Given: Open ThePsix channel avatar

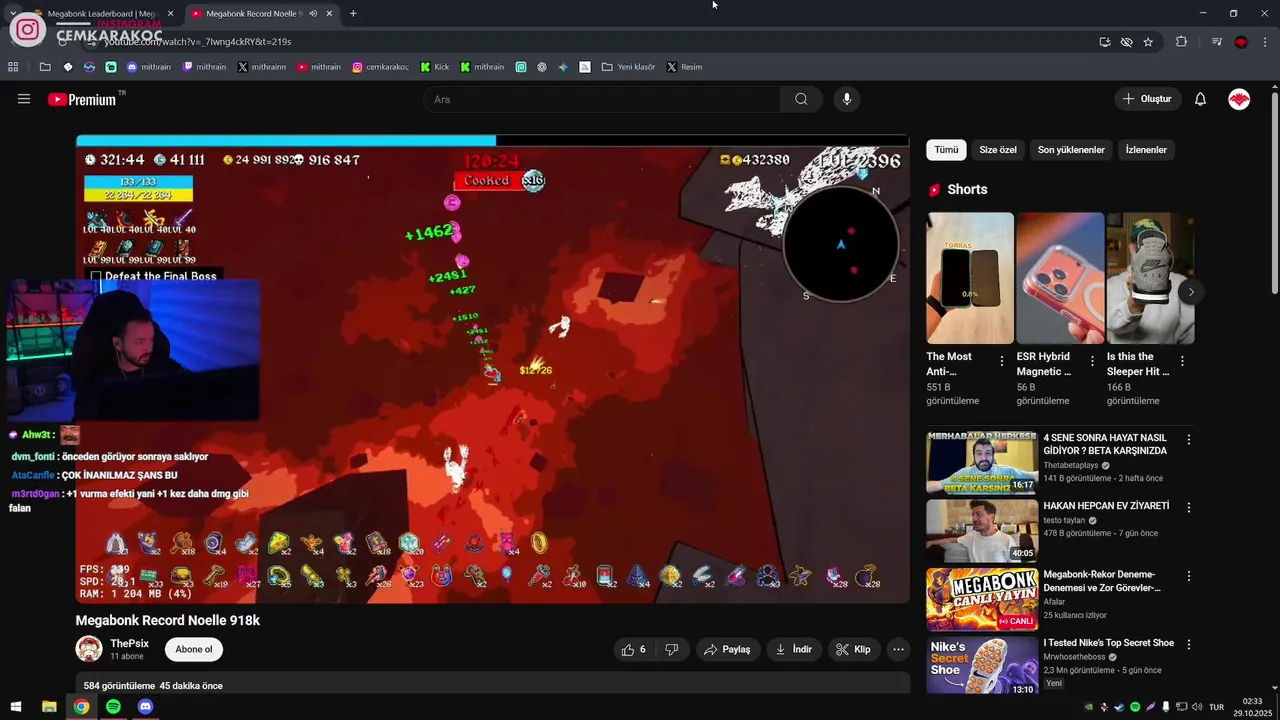Looking at the screenshot, I should coord(89,649).
